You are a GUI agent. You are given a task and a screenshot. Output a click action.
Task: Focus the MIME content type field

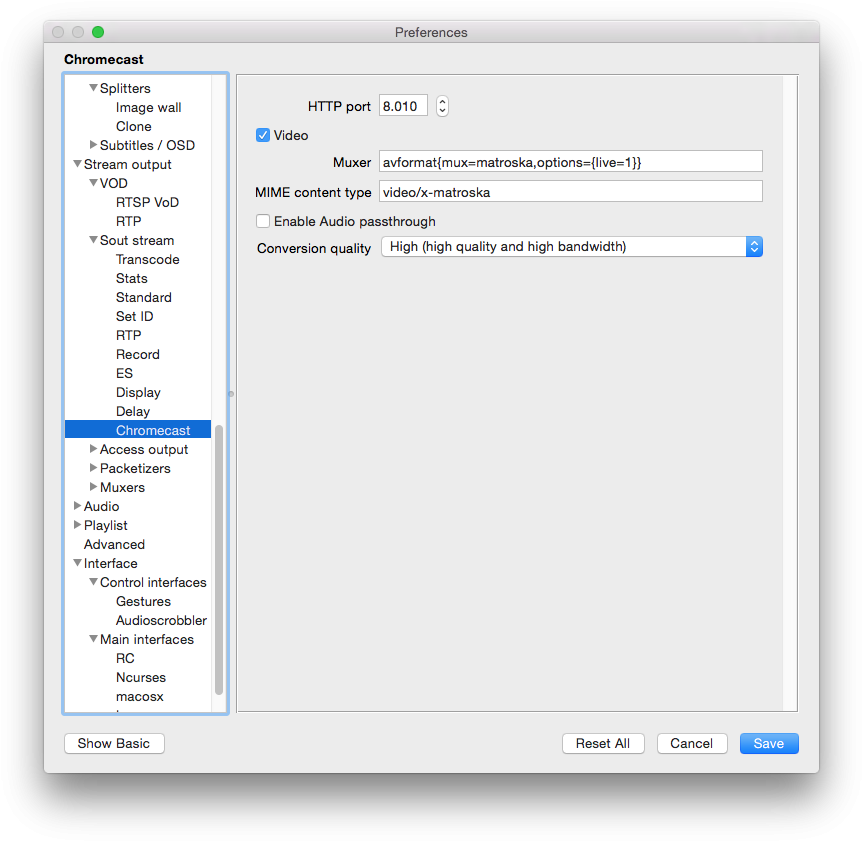point(570,192)
